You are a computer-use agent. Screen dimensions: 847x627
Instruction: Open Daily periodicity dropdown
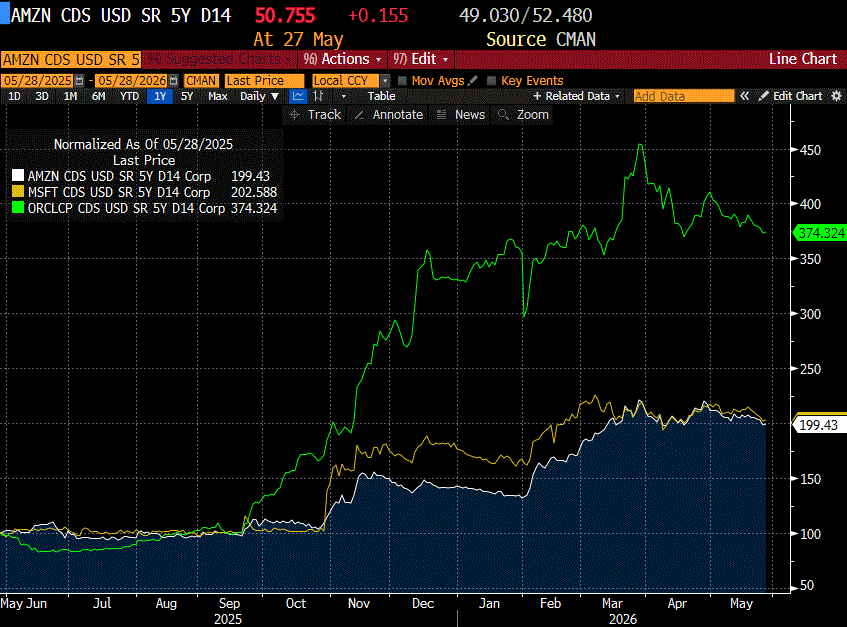pos(259,96)
